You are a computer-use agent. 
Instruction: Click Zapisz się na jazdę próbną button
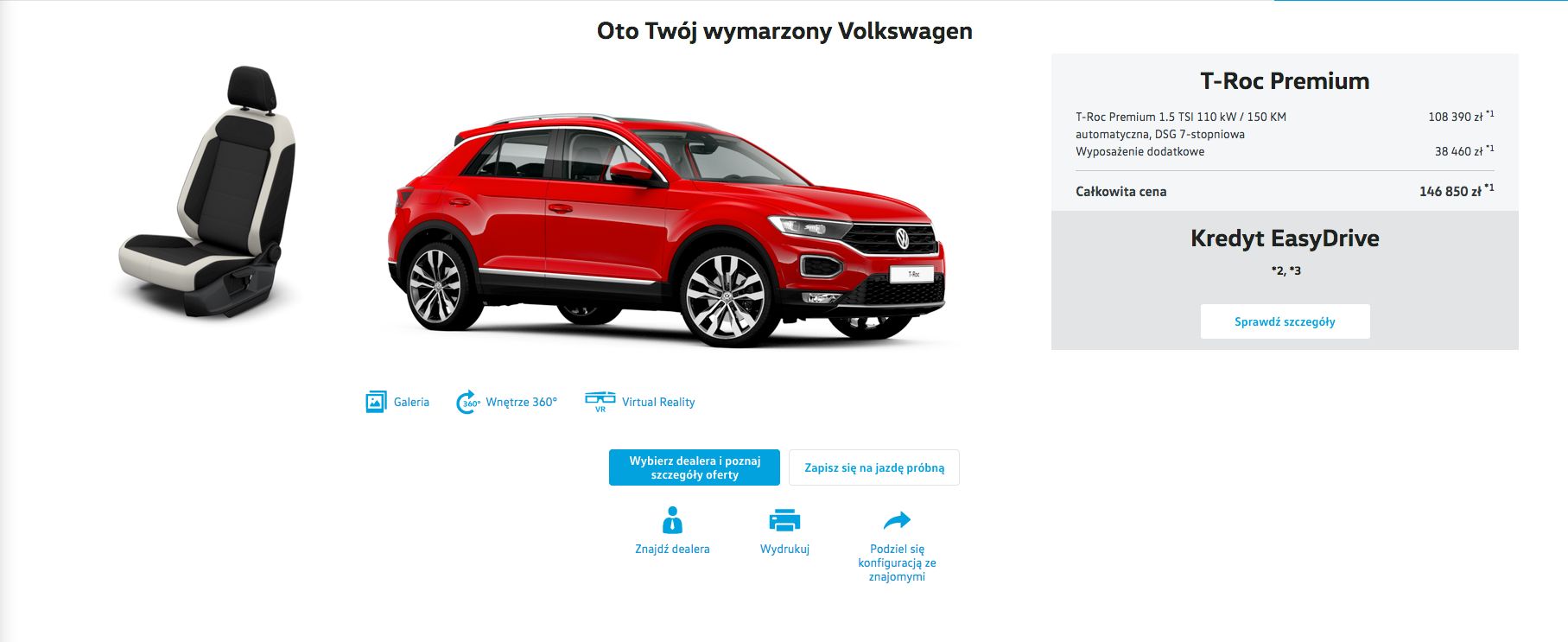(874, 467)
